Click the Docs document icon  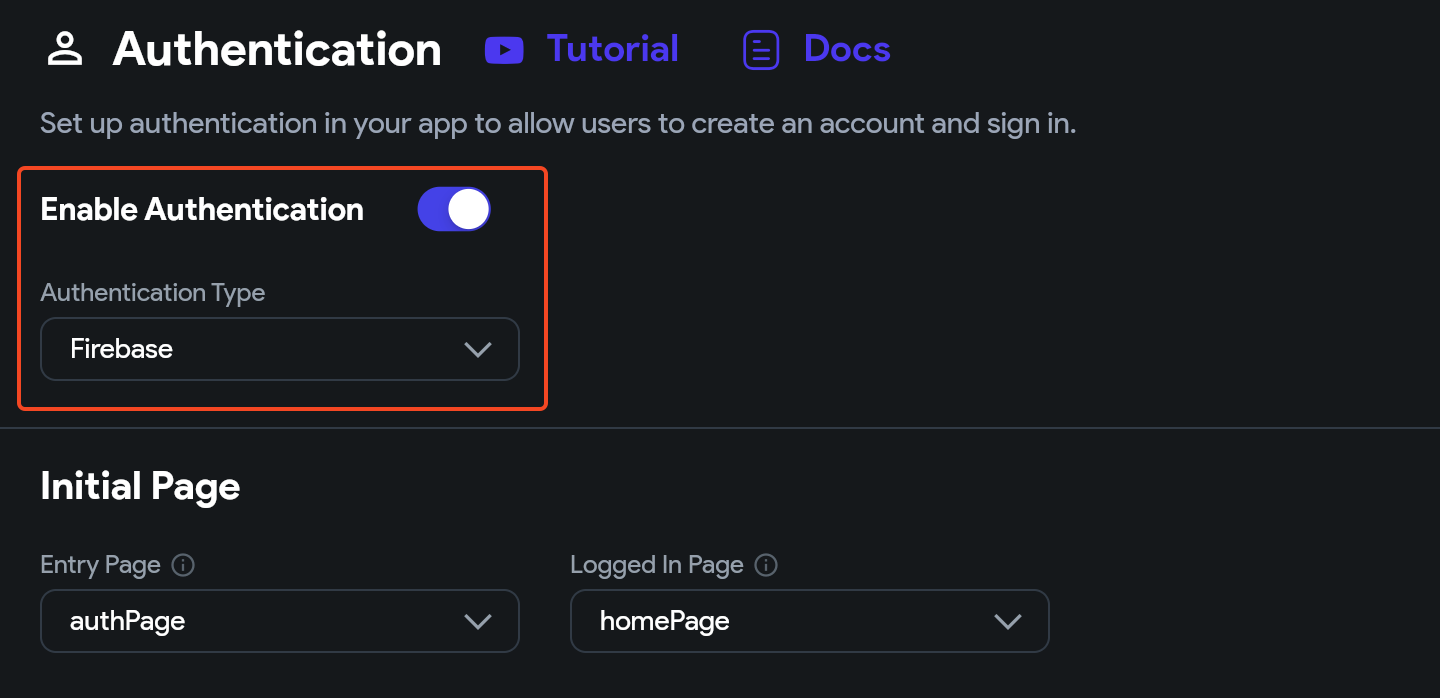pos(761,50)
